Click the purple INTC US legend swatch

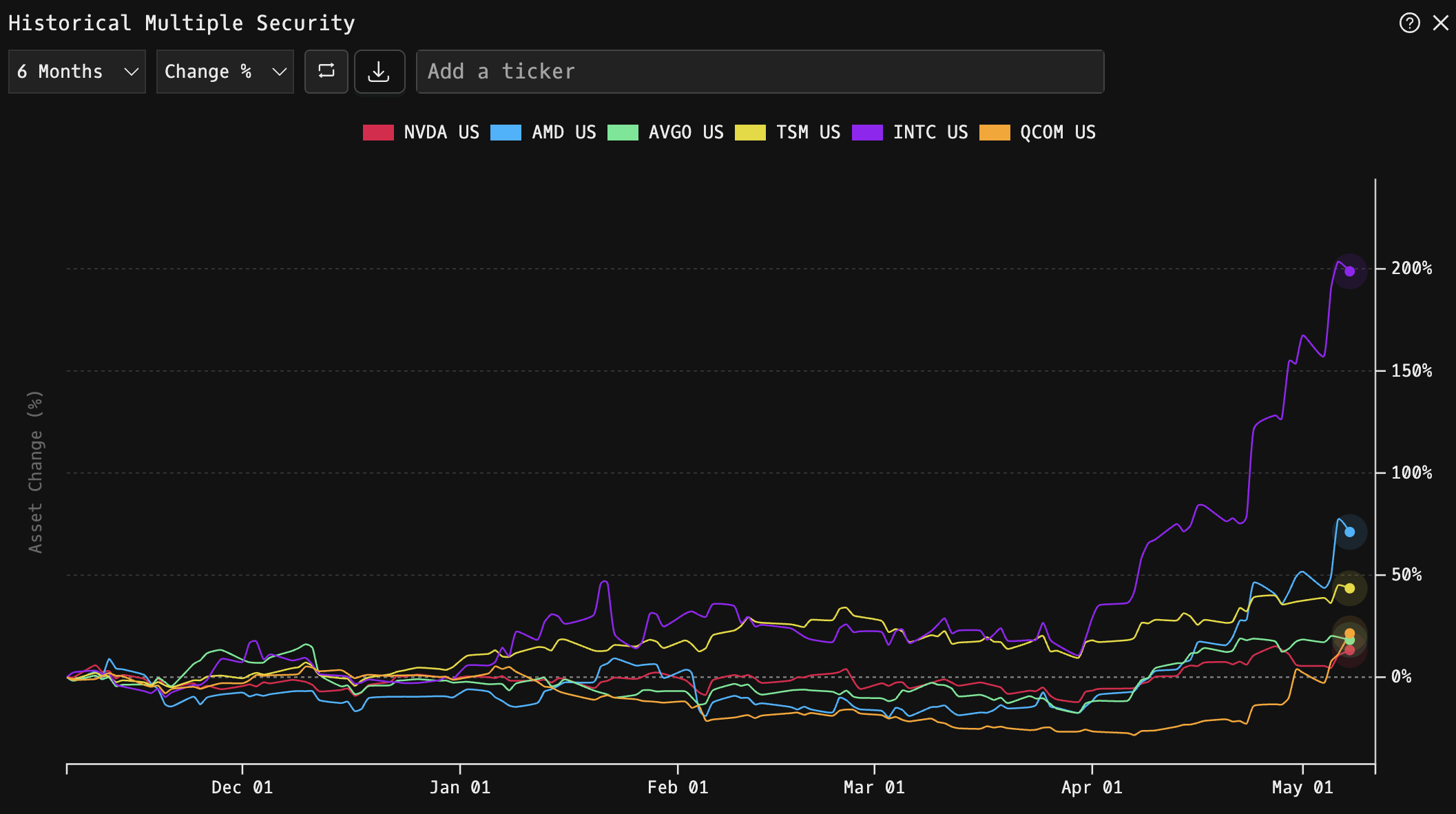pos(867,132)
